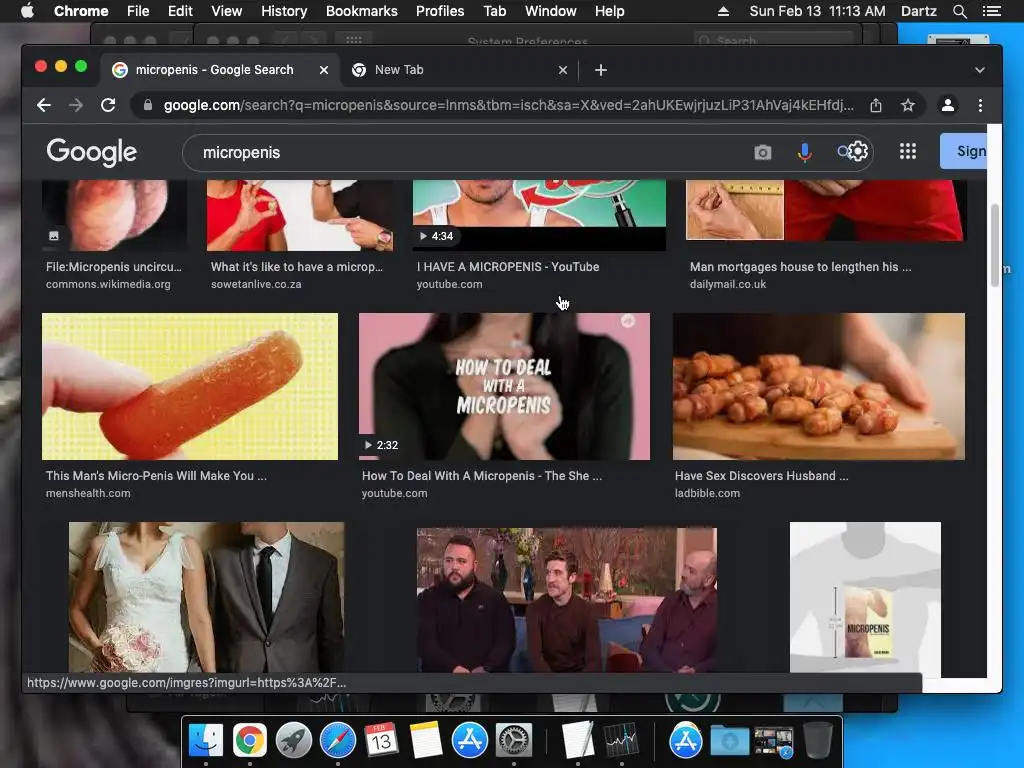Screen dimensions: 1024x768
Task: Click the search by image camera icon
Action: tap(762, 152)
